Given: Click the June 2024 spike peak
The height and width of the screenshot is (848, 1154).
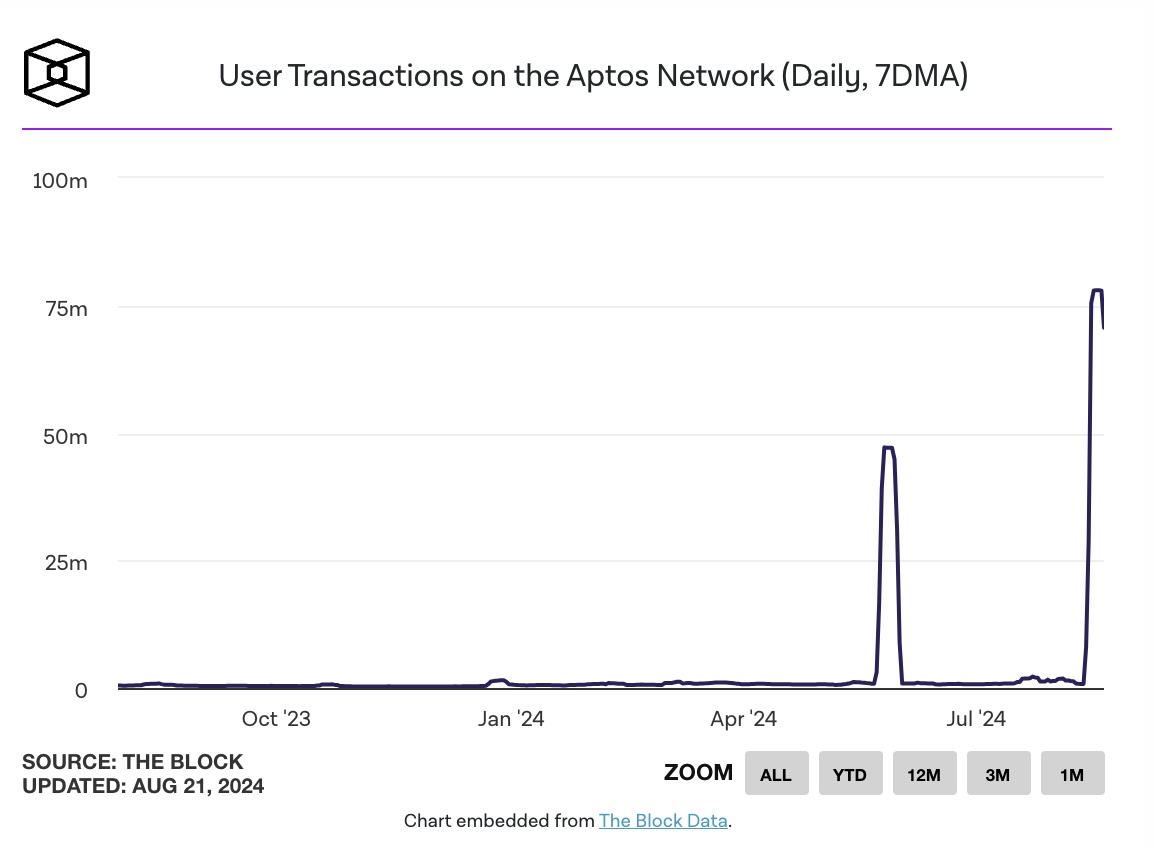Looking at the screenshot, I should (888, 448).
